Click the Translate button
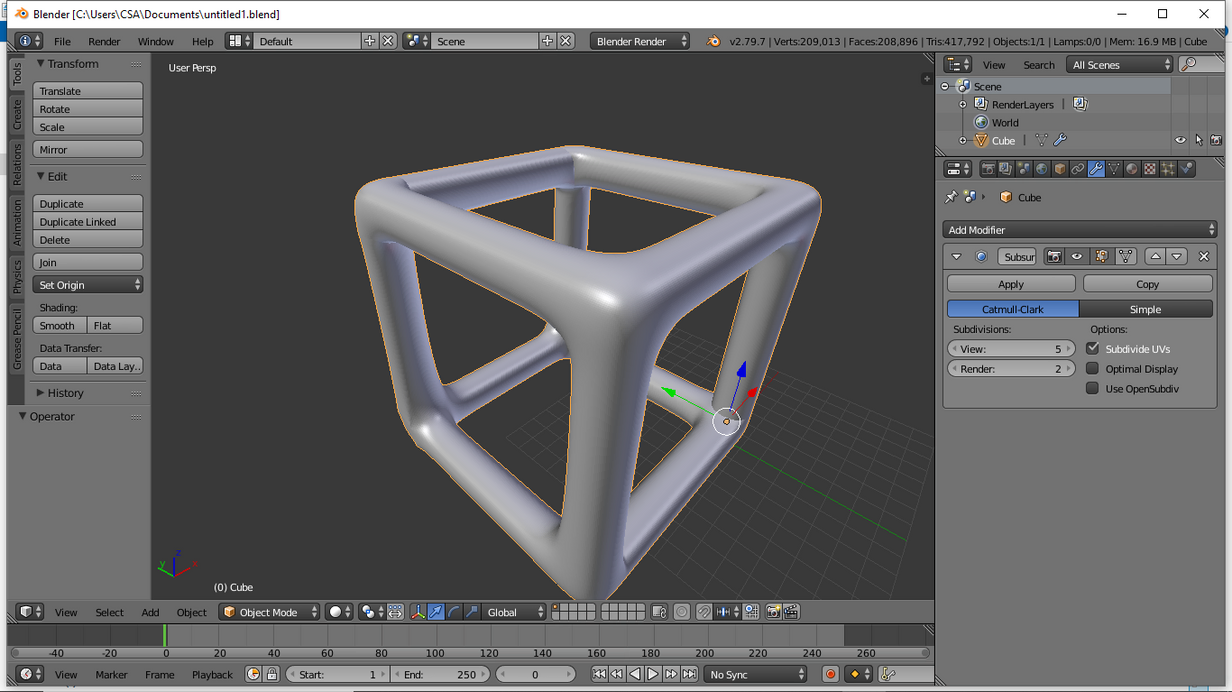 click(x=88, y=91)
